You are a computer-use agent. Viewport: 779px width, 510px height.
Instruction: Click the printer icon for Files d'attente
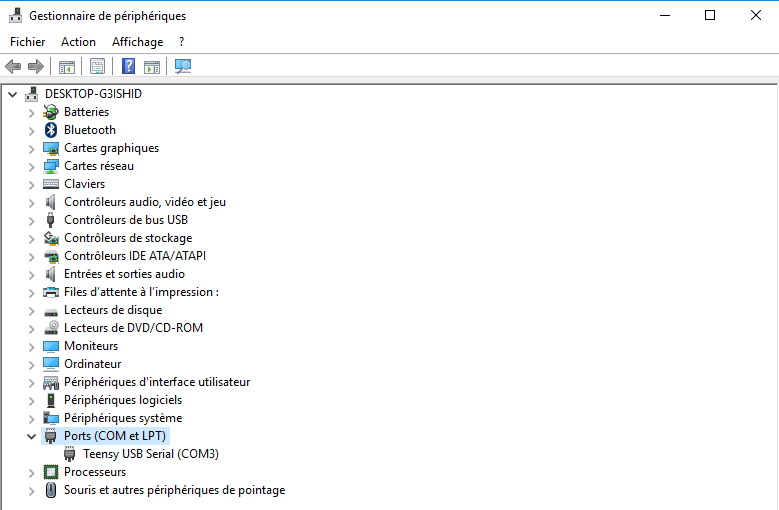(51, 292)
